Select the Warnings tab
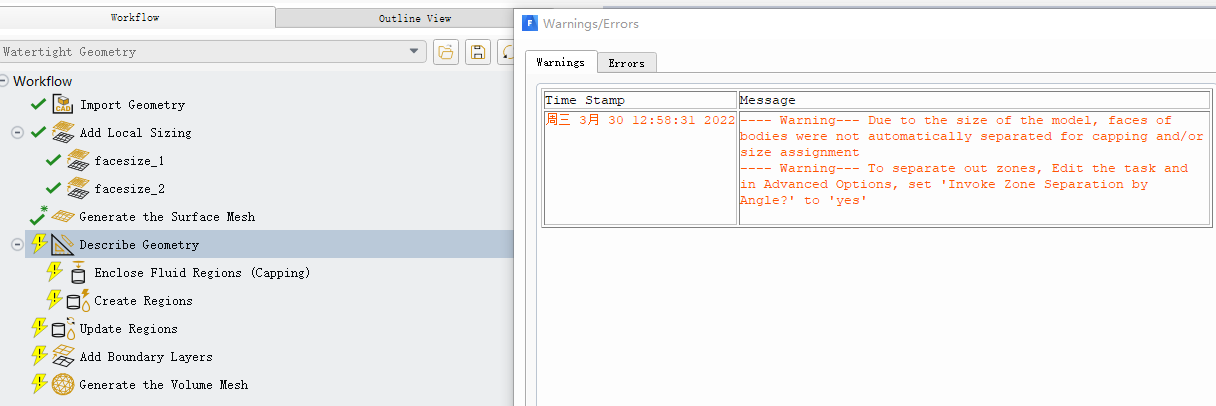This screenshot has width=1216, height=406. click(560, 62)
